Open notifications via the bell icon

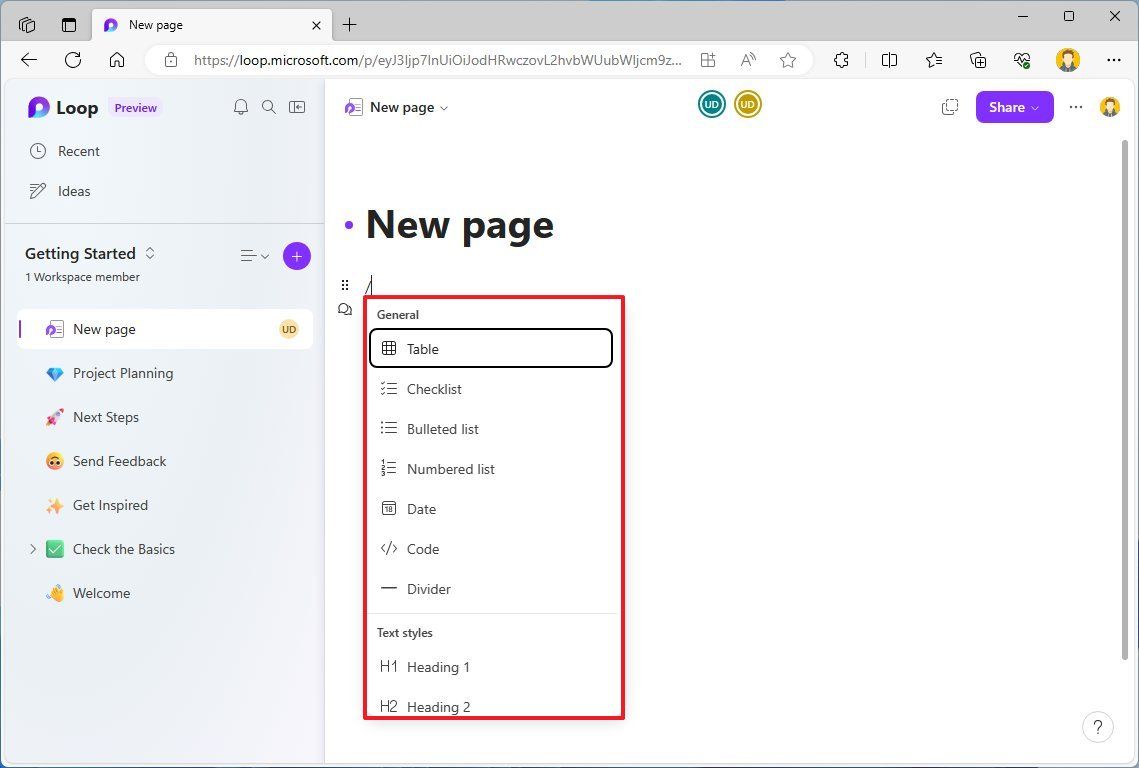(240, 107)
